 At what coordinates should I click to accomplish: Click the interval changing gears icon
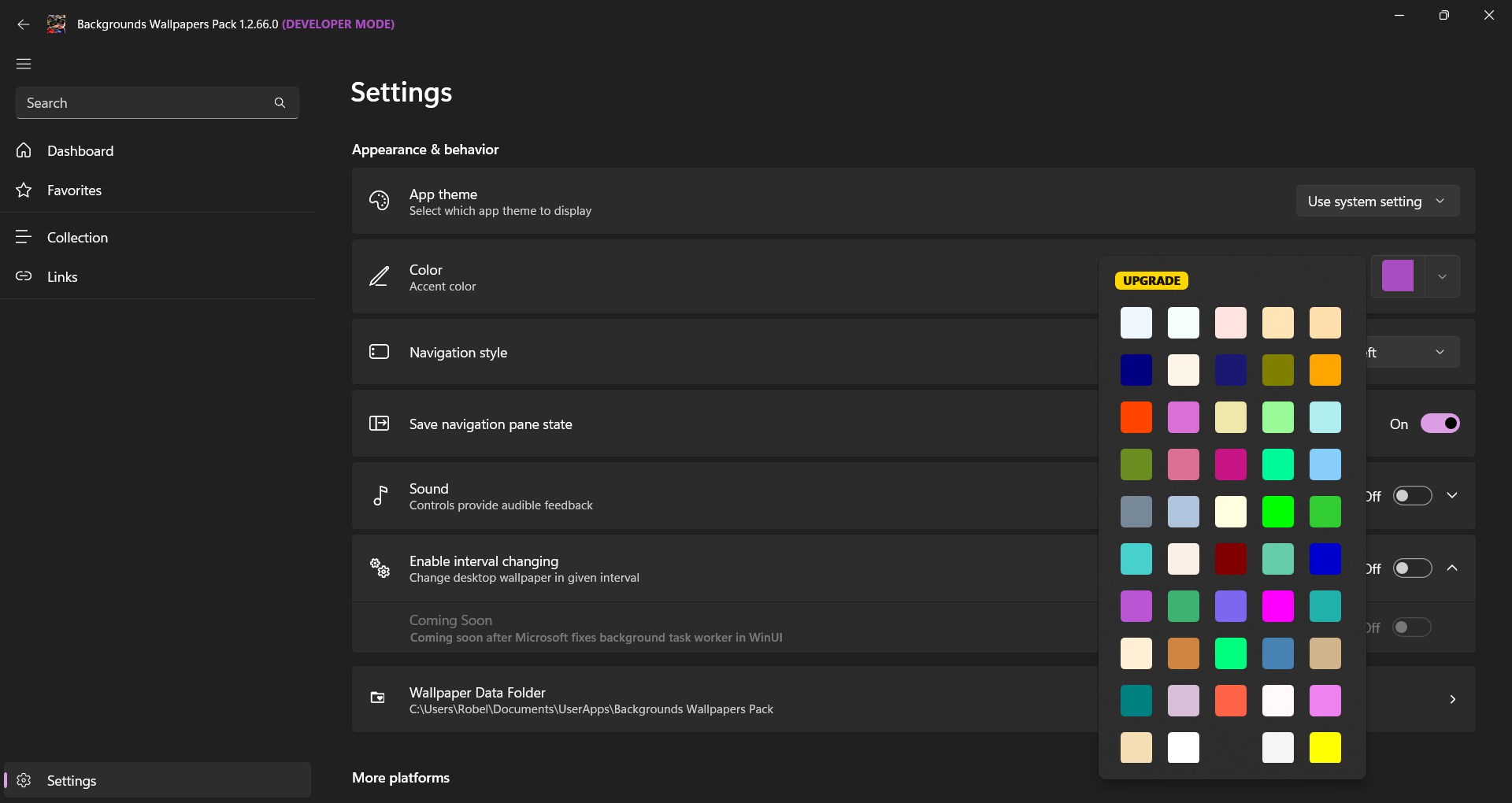click(380, 568)
